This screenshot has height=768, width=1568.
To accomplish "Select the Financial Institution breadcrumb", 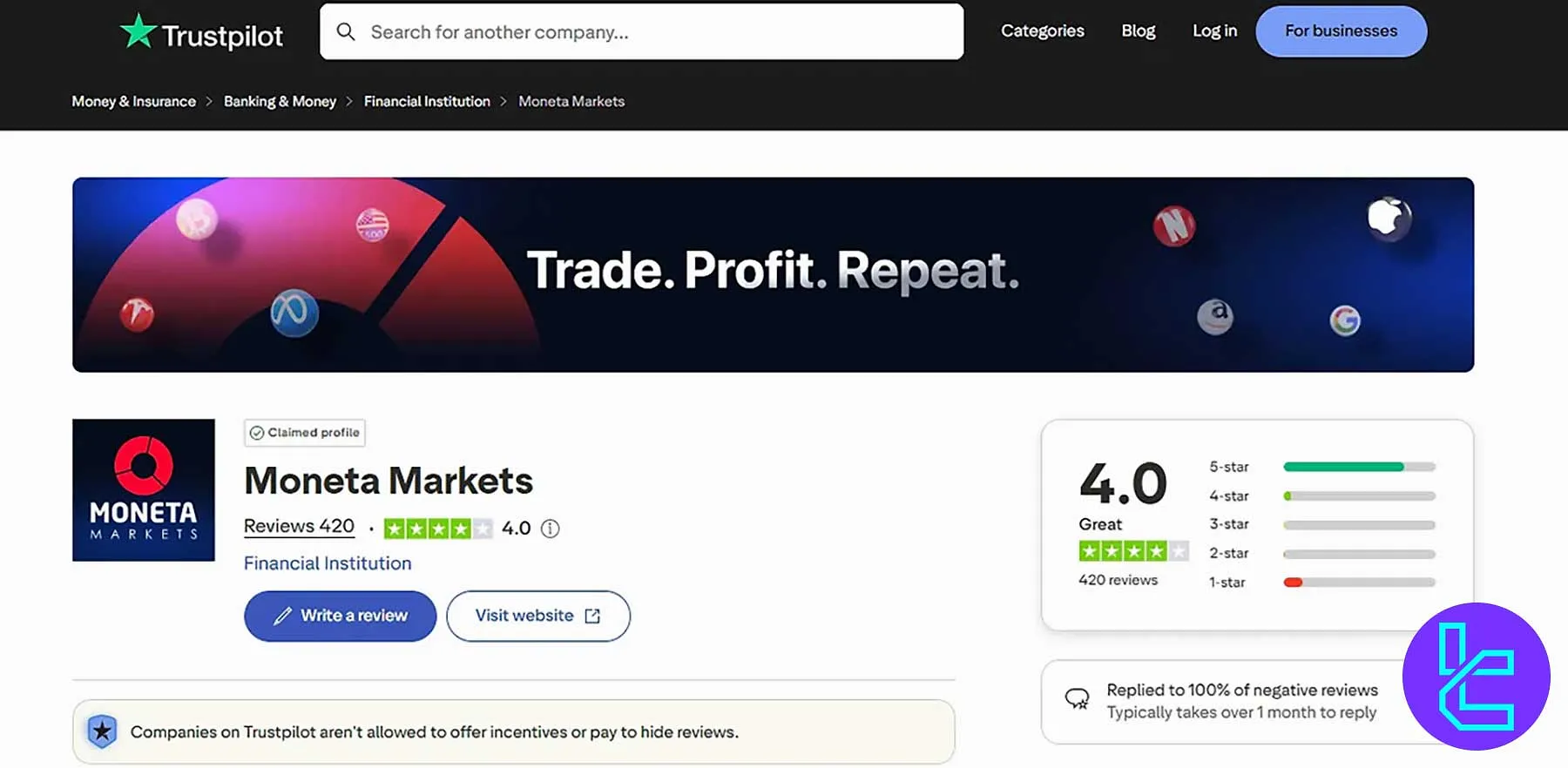I will point(427,101).
